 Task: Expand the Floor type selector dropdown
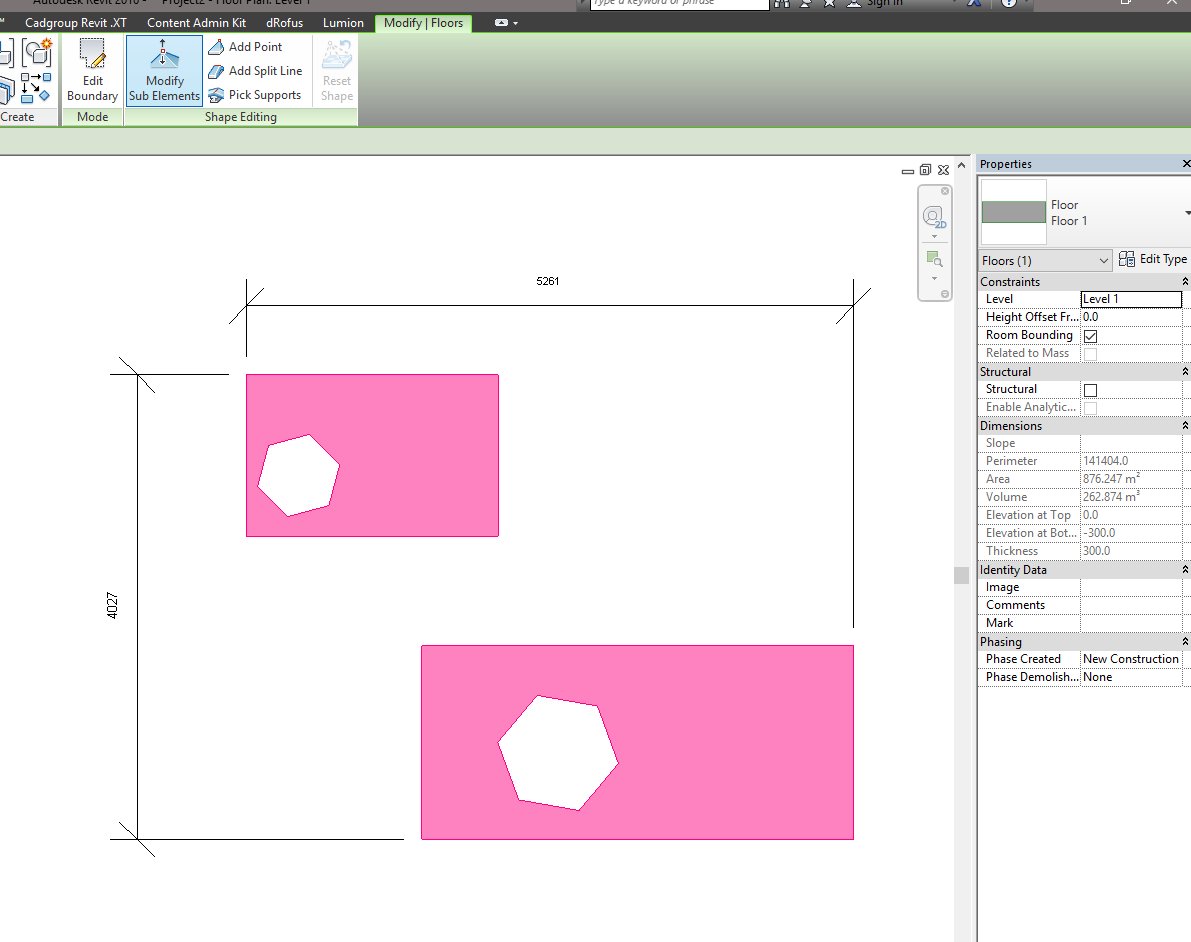1186,213
